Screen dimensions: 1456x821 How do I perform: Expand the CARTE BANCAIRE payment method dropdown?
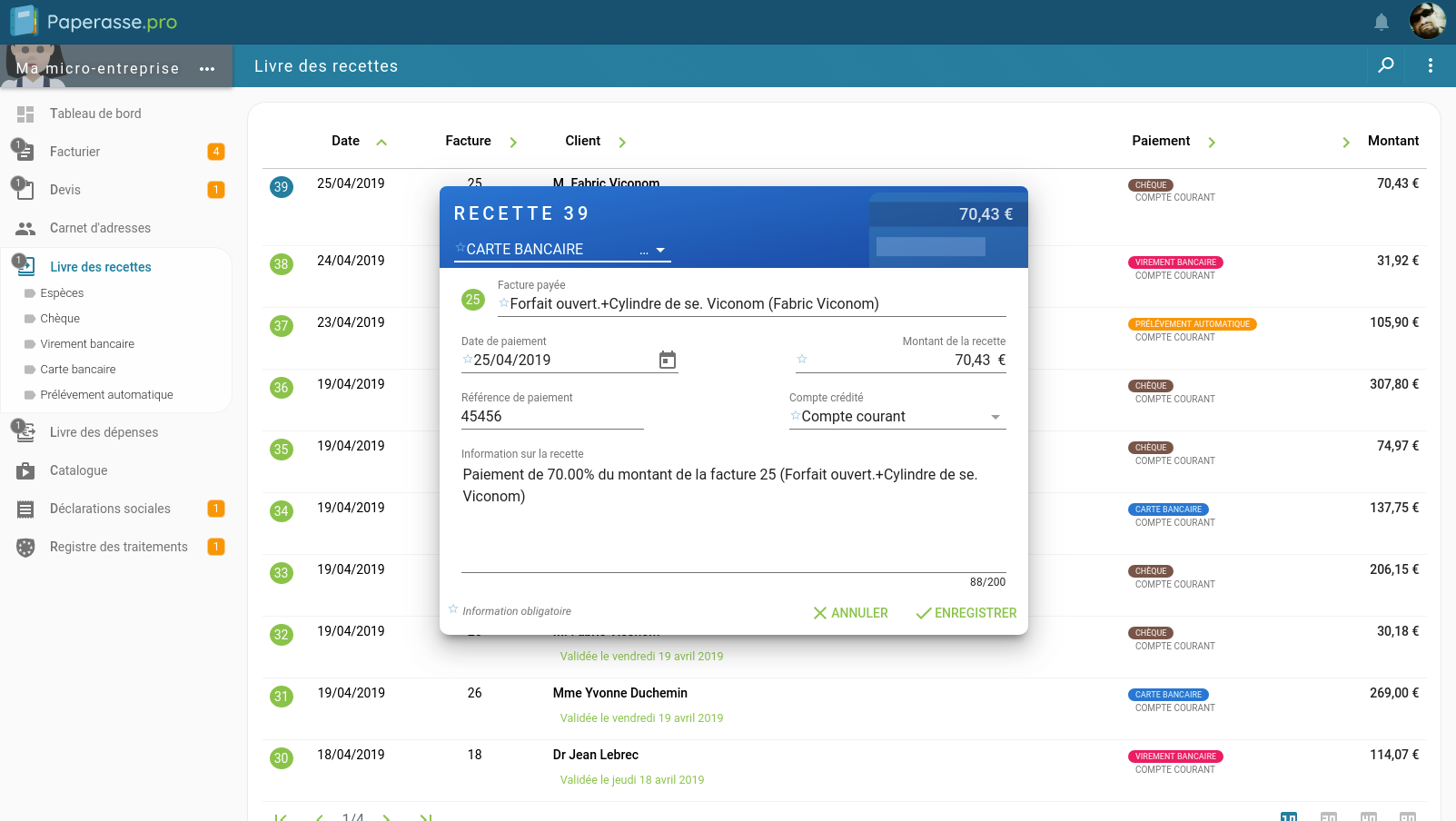pos(660,250)
